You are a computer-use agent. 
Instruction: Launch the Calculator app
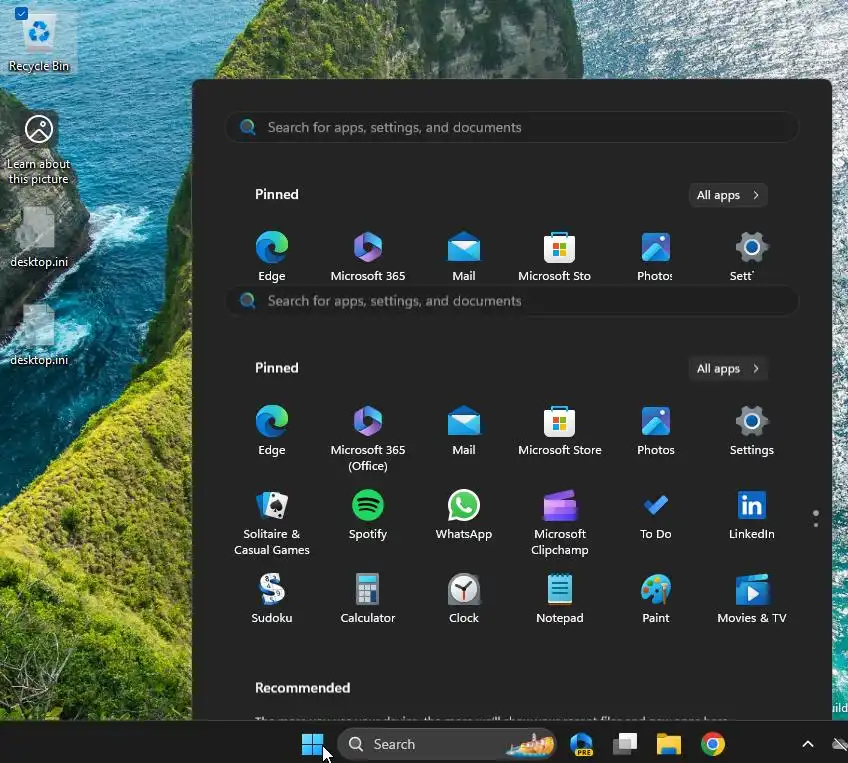tap(368, 598)
